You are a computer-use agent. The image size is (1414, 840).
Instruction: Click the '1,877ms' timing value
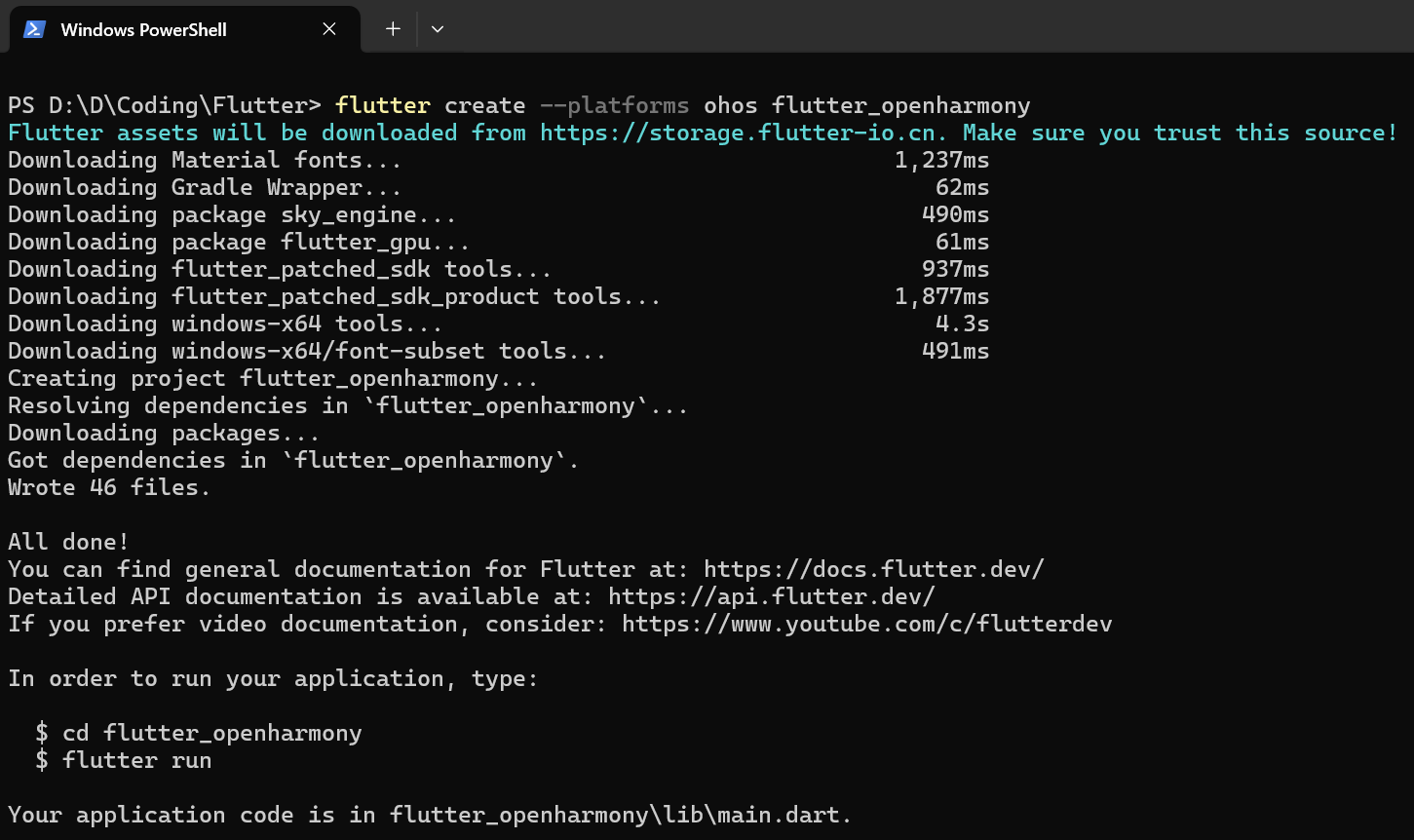[941, 296]
